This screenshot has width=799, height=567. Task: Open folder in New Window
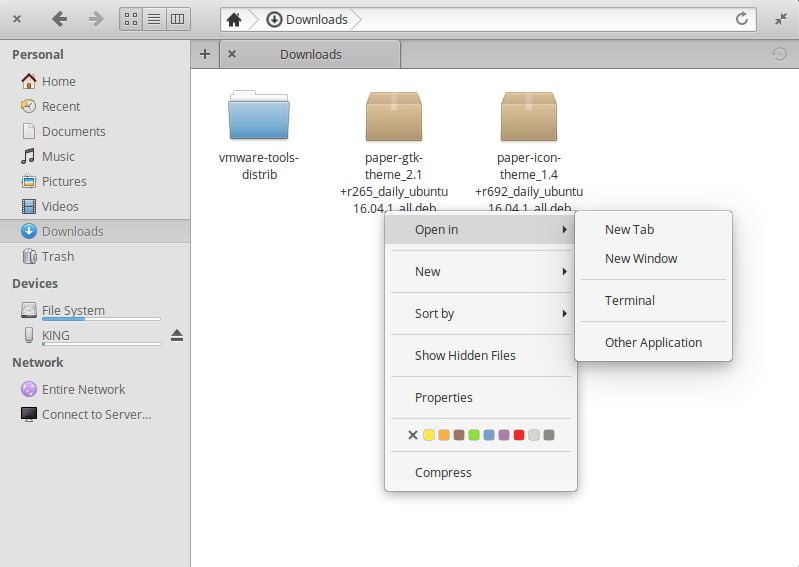coord(653,259)
